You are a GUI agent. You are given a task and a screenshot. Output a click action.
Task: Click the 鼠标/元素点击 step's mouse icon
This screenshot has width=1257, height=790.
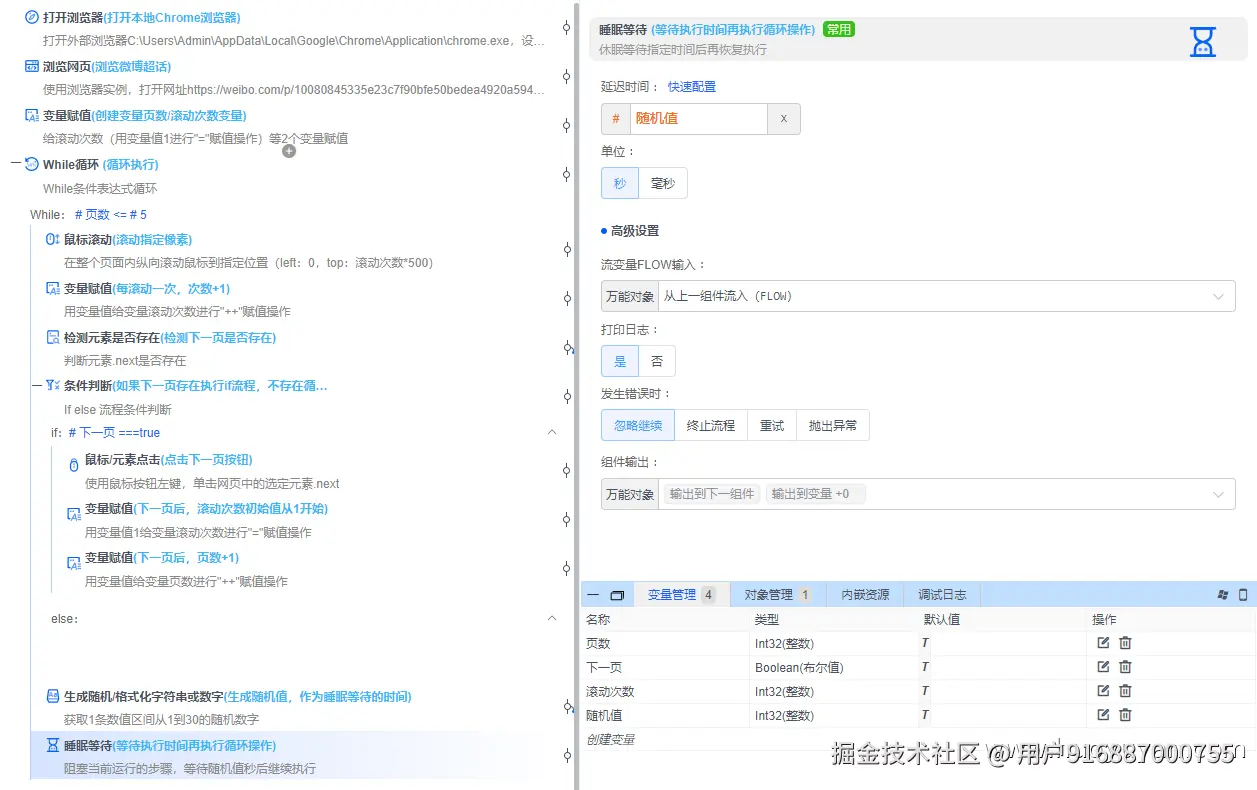point(73,465)
